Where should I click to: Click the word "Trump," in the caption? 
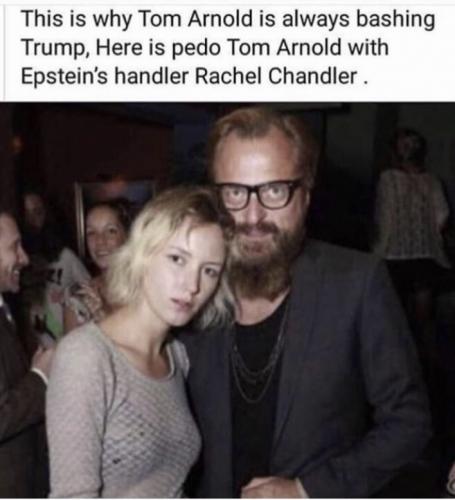(55, 47)
